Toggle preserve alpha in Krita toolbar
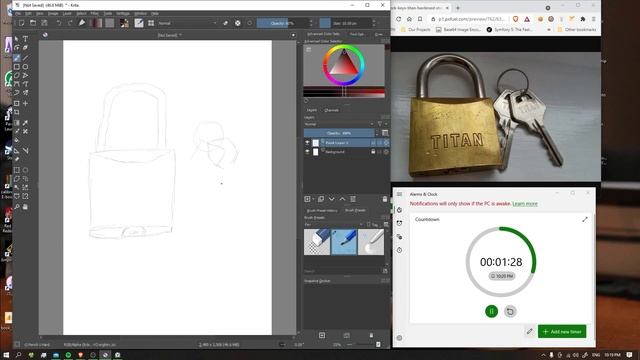Viewport: 640px width, 360px height. pyautogui.click(x=238, y=23)
